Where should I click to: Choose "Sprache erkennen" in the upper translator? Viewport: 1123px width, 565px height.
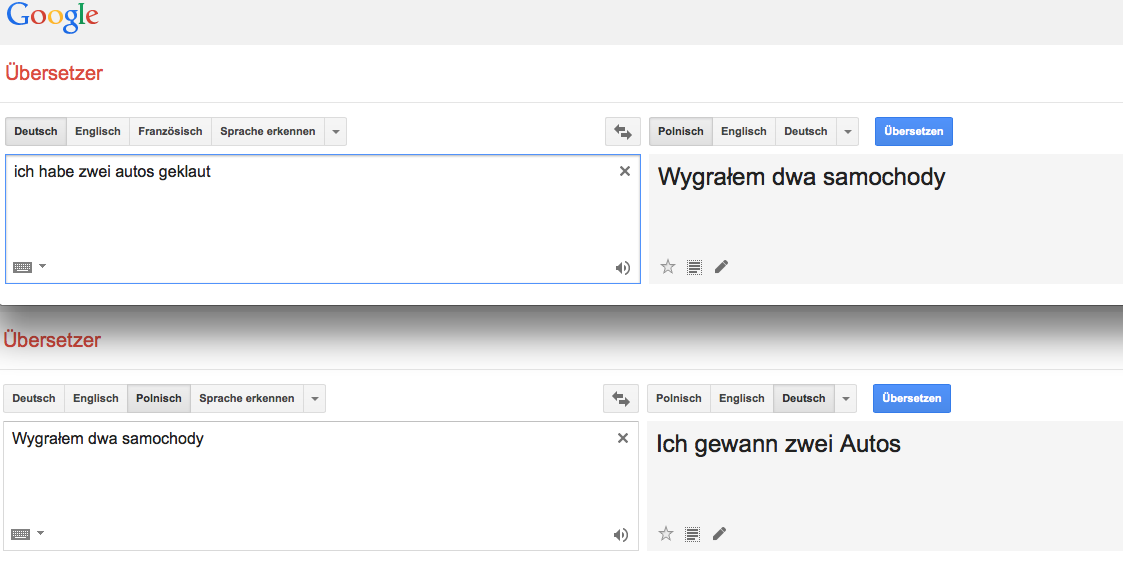(x=267, y=131)
